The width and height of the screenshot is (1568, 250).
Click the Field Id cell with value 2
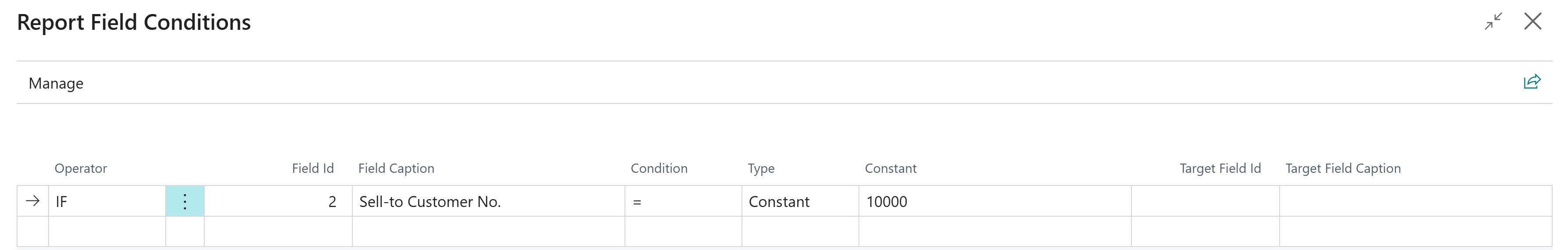click(x=277, y=201)
